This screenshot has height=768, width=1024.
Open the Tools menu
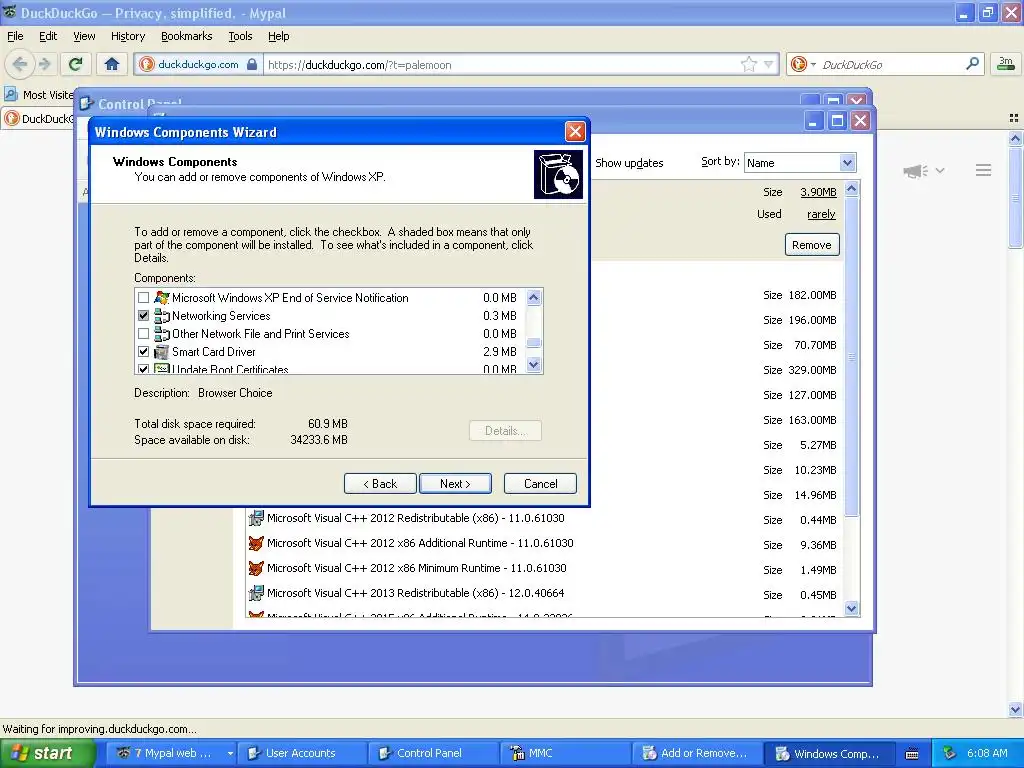tap(240, 36)
